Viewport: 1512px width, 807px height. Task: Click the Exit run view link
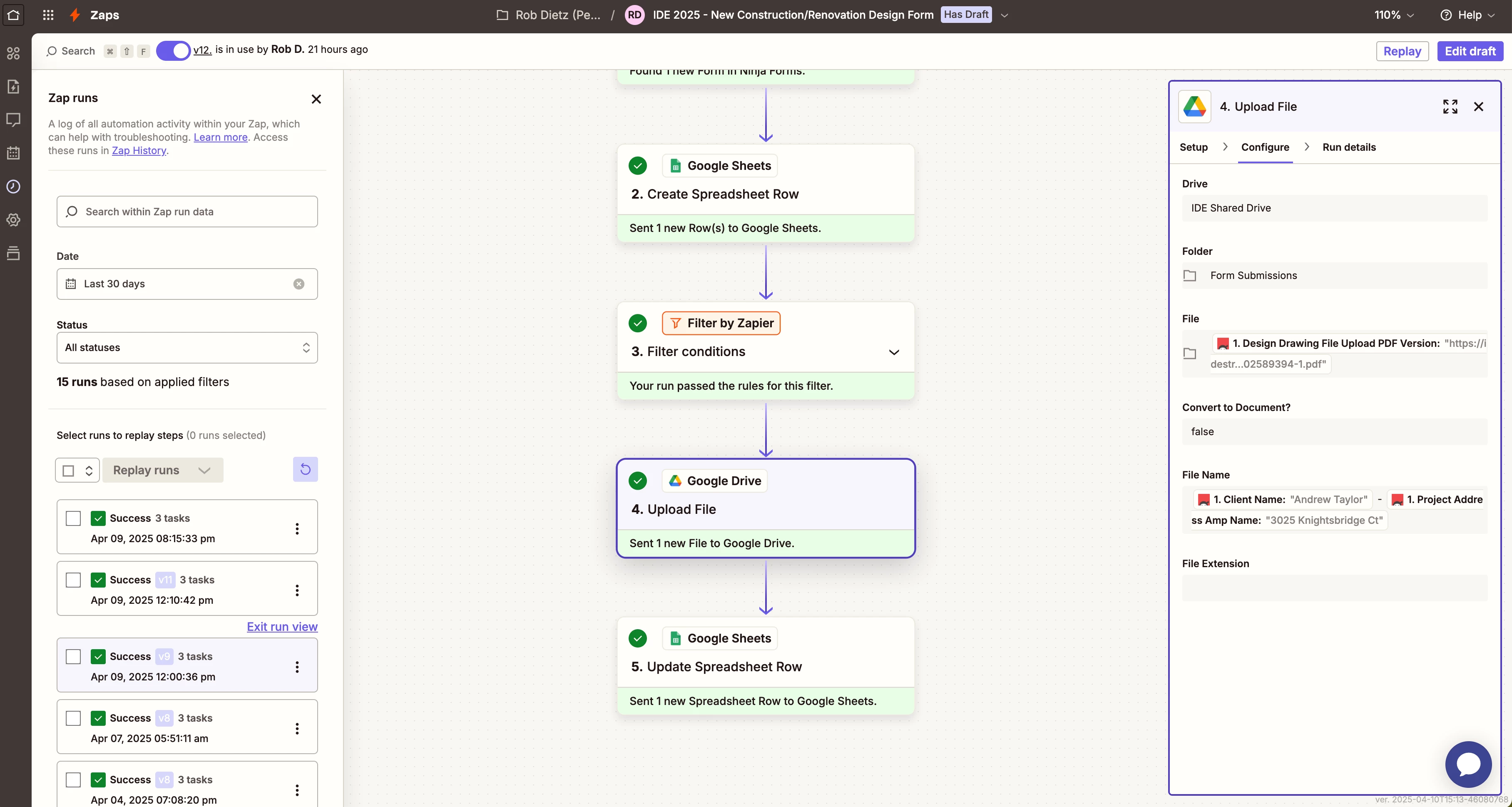pos(282,627)
